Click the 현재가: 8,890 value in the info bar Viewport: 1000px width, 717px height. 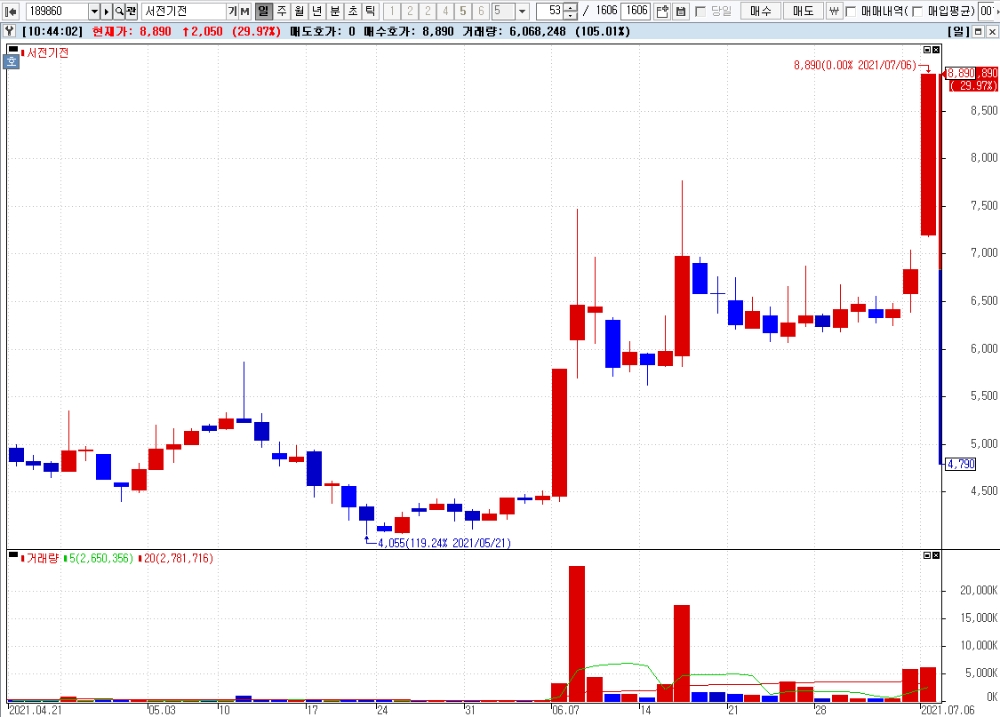[131, 31]
